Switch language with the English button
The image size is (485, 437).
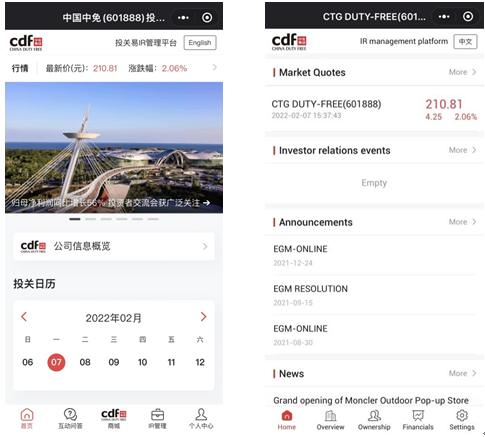(x=200, y=43)
